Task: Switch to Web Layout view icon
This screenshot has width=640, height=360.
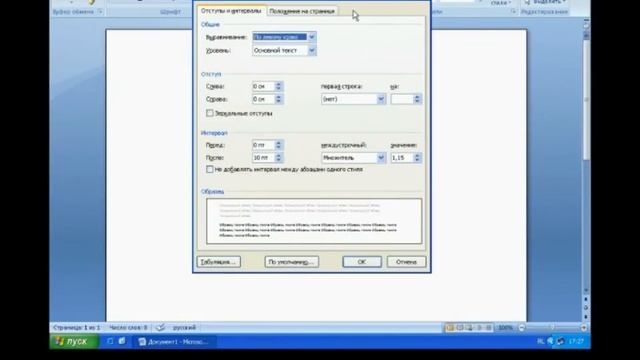Action: [x=469, y=328]
